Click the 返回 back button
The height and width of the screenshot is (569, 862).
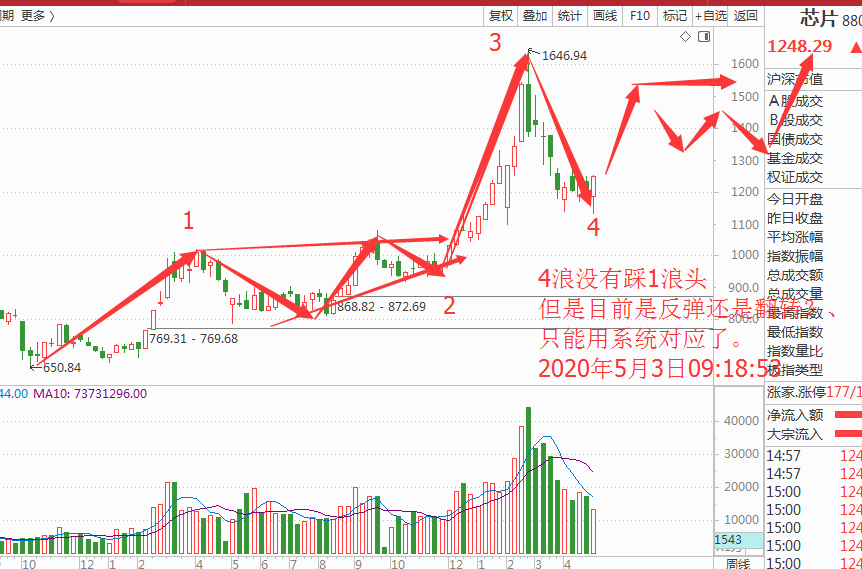click(746, 16)
